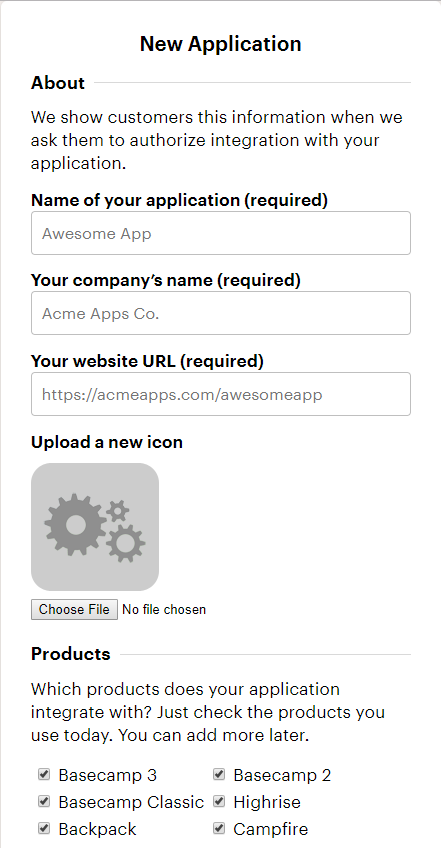441x848 pixels.
Task: Click the Upload a new icon label
Action: point(107,442)
